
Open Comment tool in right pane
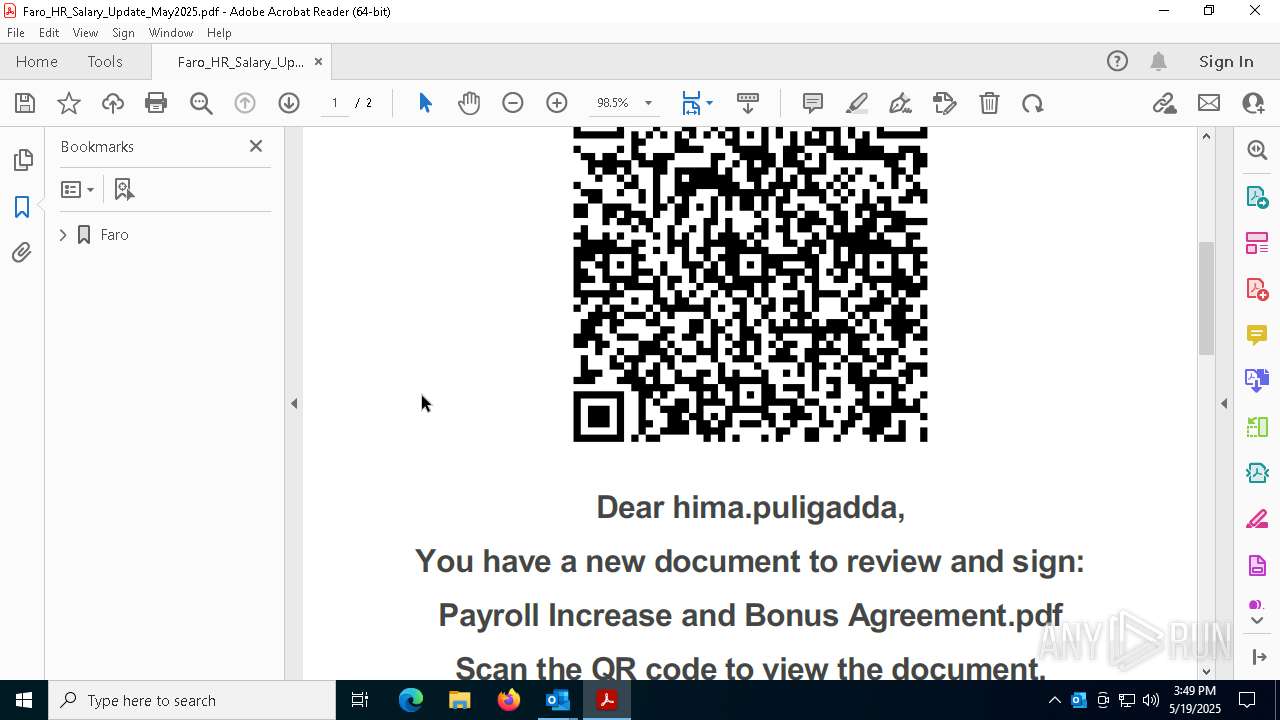click(x=1257, y=335)
